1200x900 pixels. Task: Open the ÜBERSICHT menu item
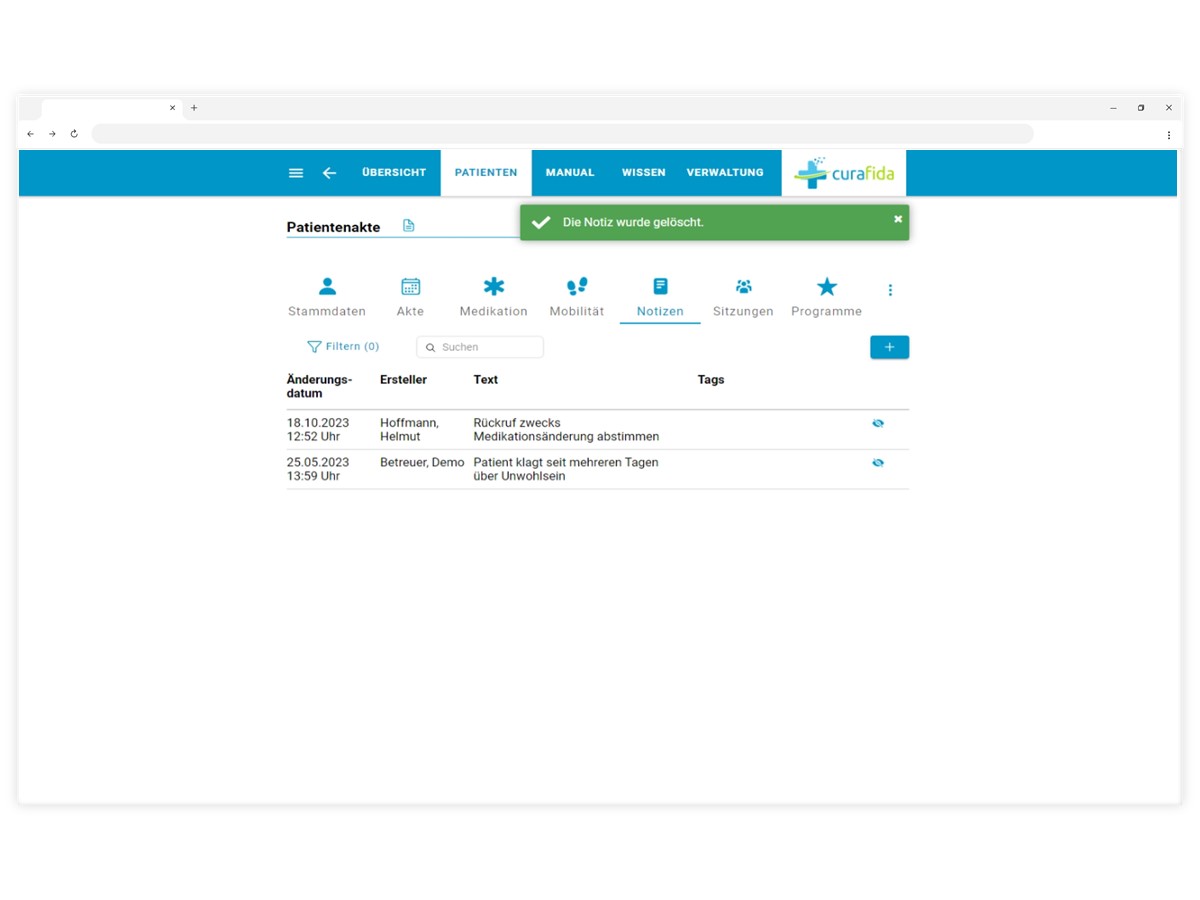pos(394,173)
